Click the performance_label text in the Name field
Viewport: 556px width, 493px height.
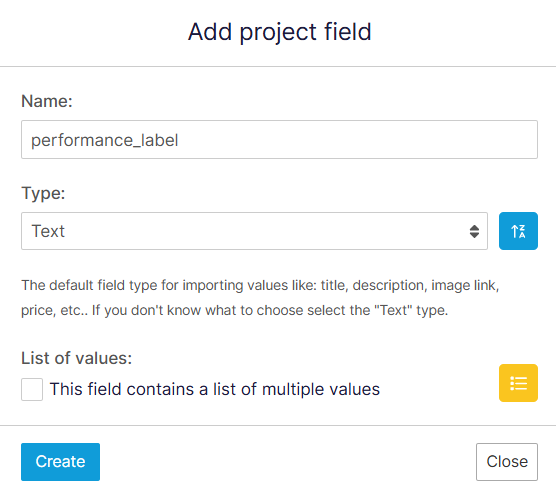[105, 140]
